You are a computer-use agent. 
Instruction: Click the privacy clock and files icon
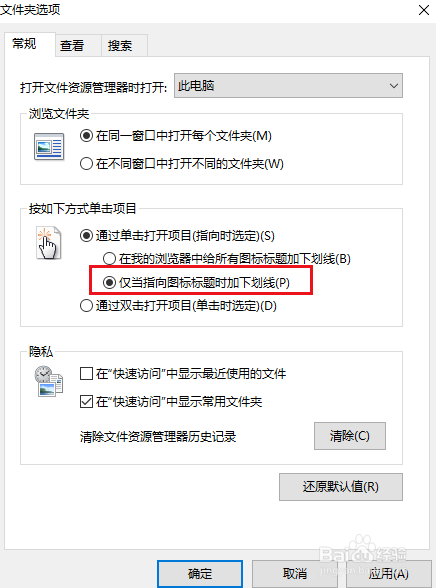click(x=49, y=381)
